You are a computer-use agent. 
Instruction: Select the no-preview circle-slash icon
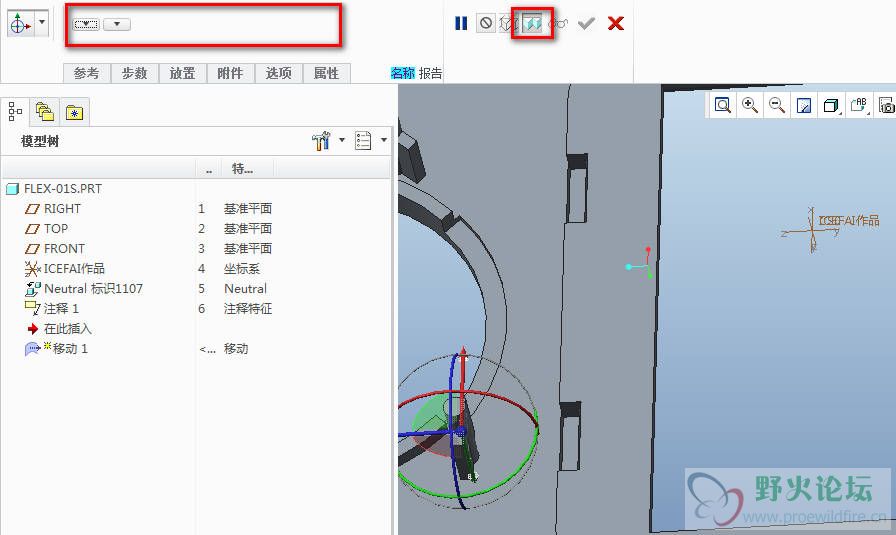tap(486, 23)
